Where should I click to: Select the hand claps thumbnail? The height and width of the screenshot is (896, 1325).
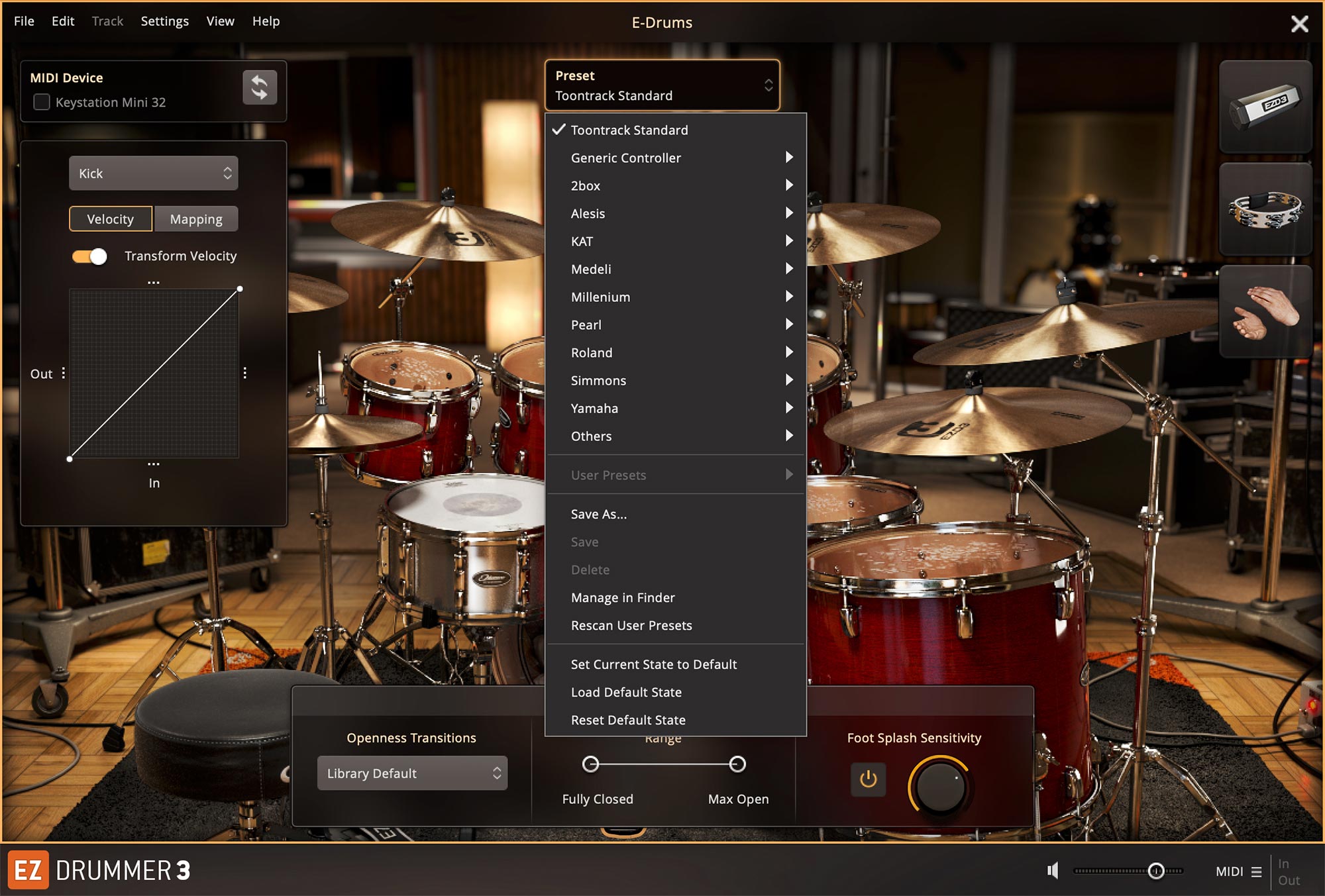(x=1265, y=312)
